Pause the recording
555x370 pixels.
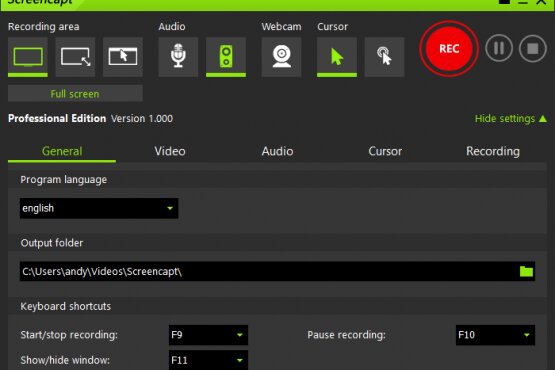pyautogui.click(x=499, y=48)
